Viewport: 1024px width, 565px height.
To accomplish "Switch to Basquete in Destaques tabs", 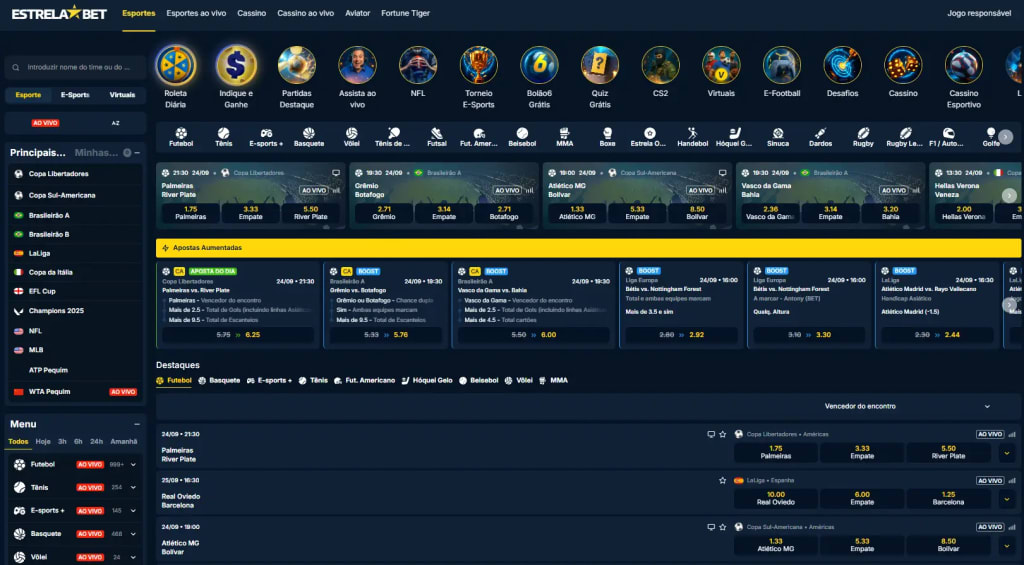I will (219, 380).
